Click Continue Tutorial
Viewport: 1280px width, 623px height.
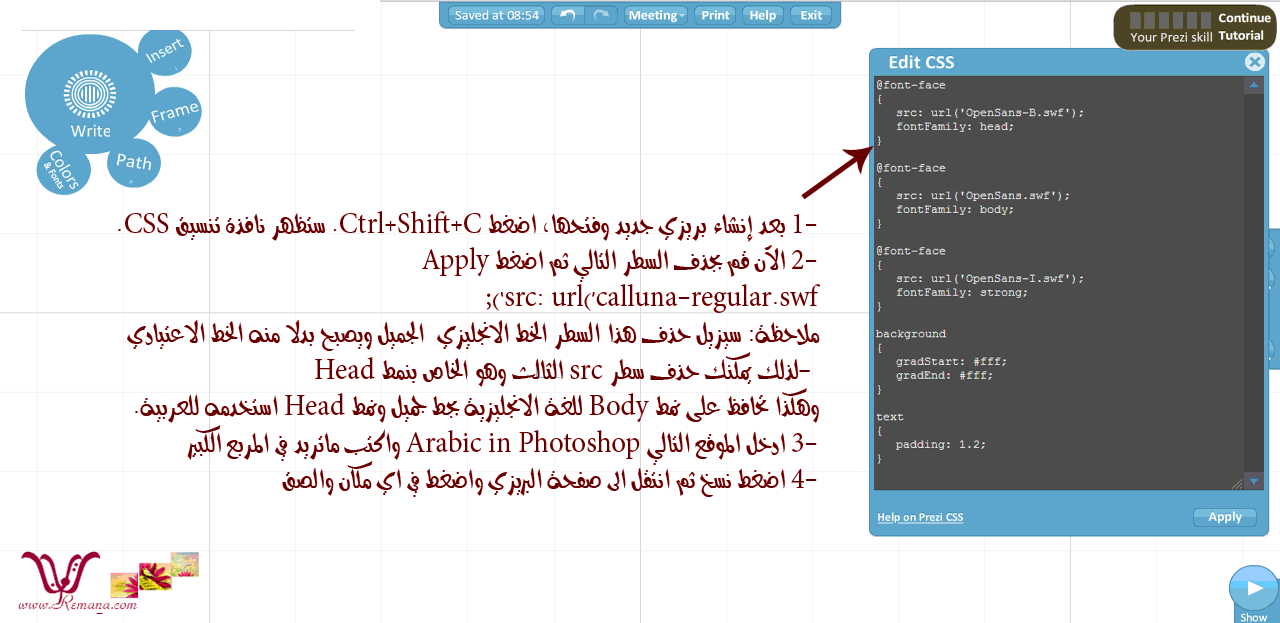tap(1242, 27)
